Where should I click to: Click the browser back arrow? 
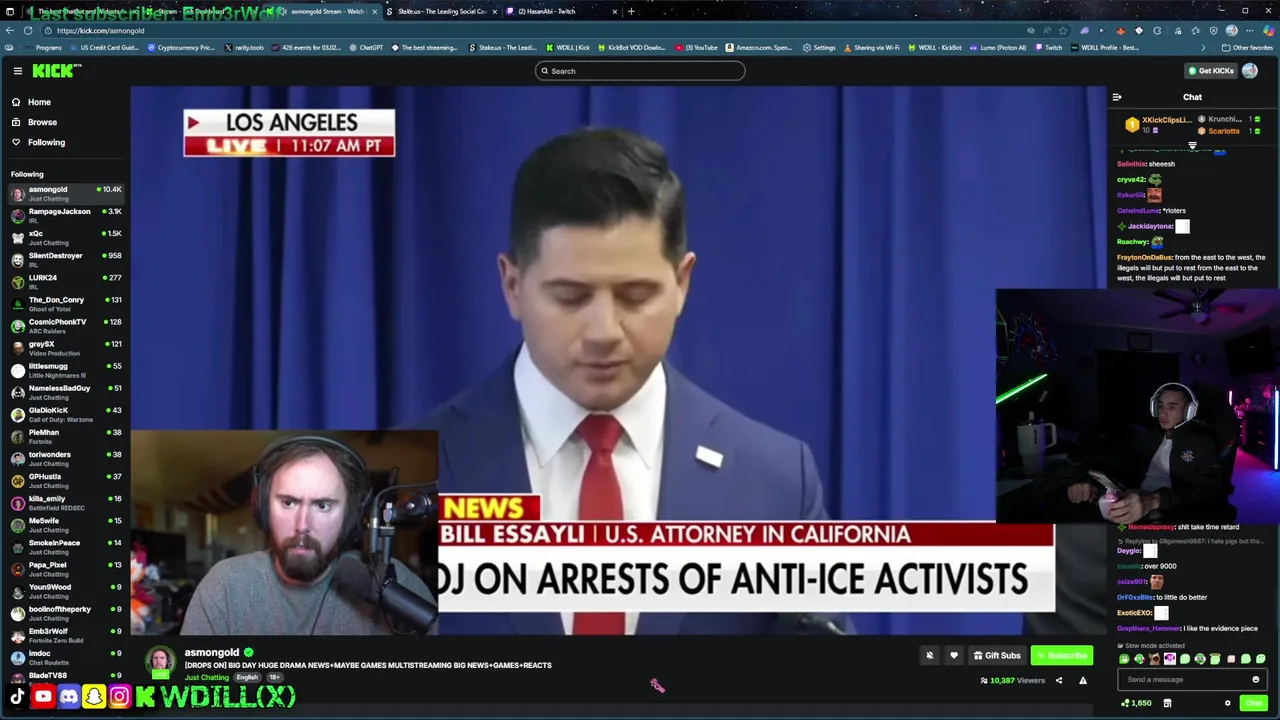11,30
